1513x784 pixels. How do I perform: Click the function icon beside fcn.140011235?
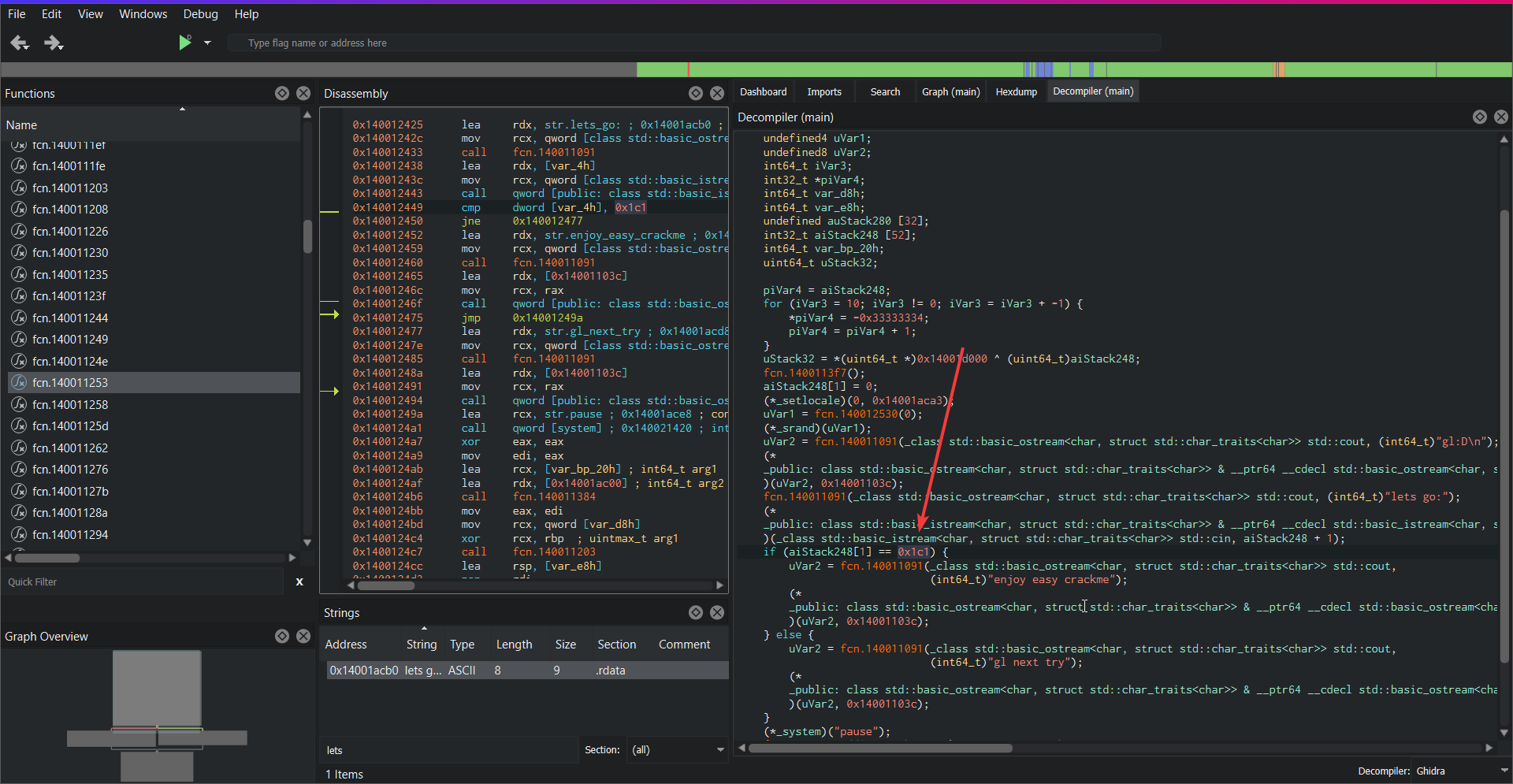[18, 274]
